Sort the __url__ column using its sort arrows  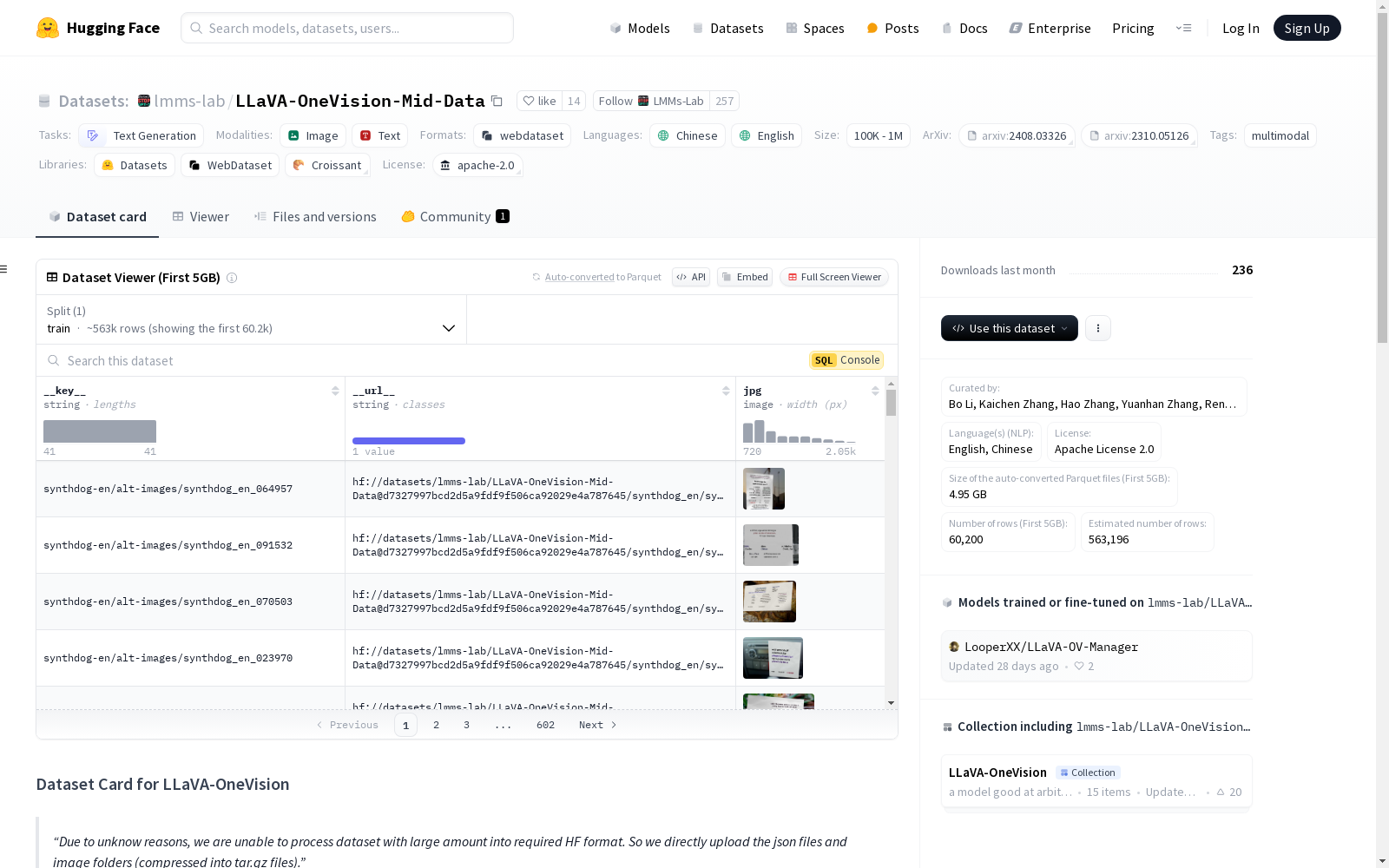[726, 391]
